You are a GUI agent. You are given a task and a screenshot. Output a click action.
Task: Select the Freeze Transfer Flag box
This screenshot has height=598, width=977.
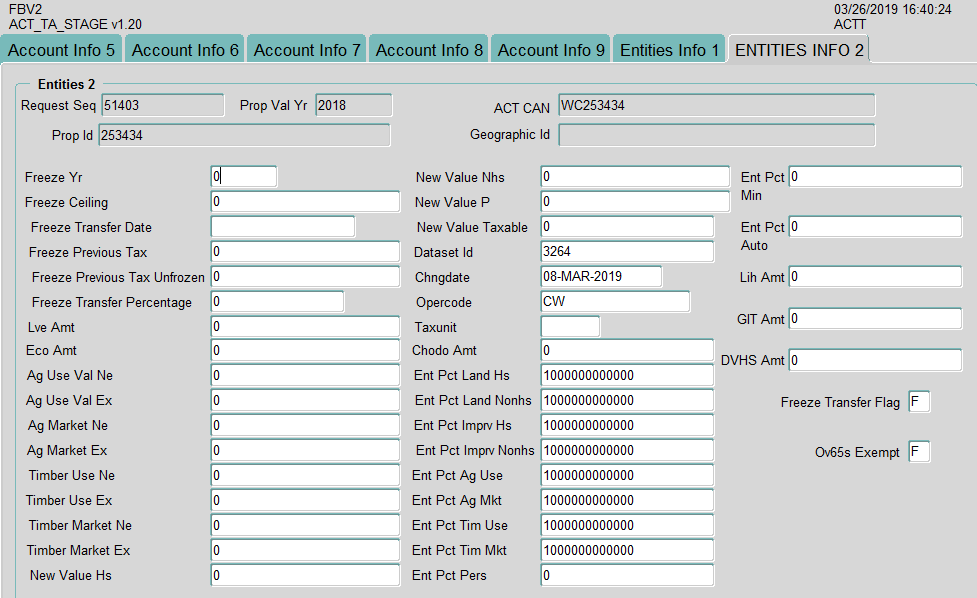[919, 402]
